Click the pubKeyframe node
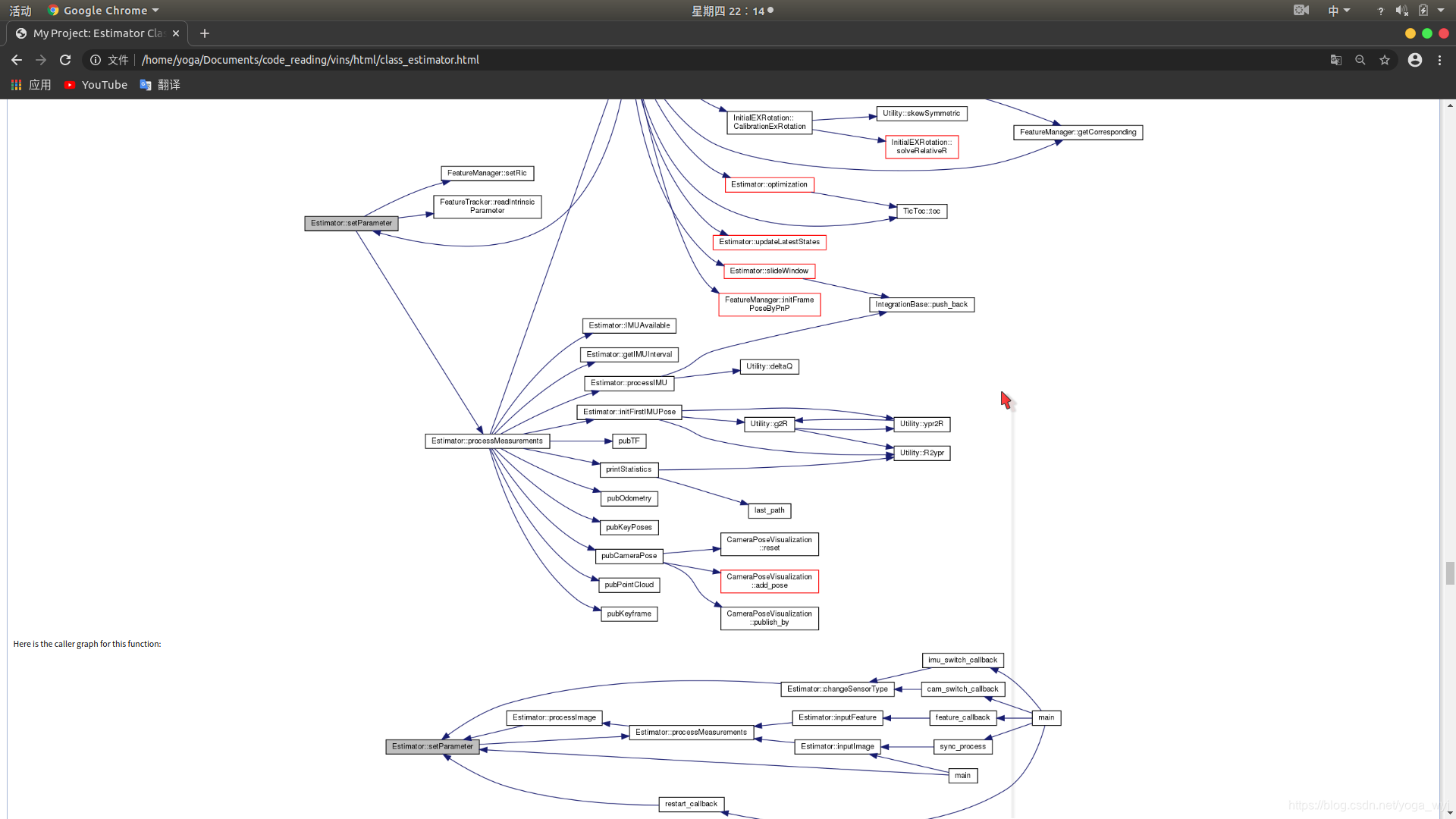Image resolution: width=1456 pixels, height=819 pixels. click(x=629, y=614)
